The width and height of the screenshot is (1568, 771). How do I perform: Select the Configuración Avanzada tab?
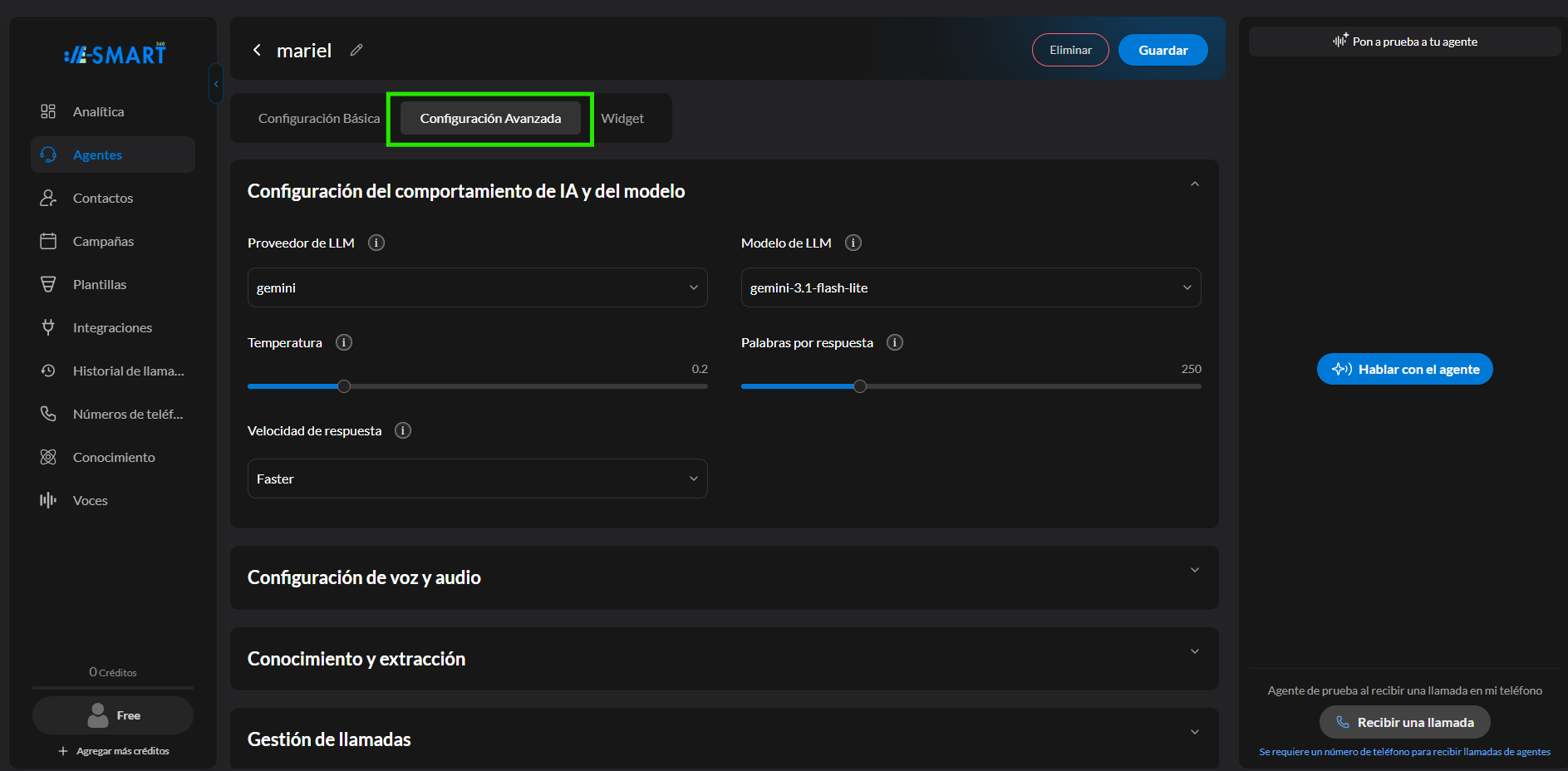(490, 119)
